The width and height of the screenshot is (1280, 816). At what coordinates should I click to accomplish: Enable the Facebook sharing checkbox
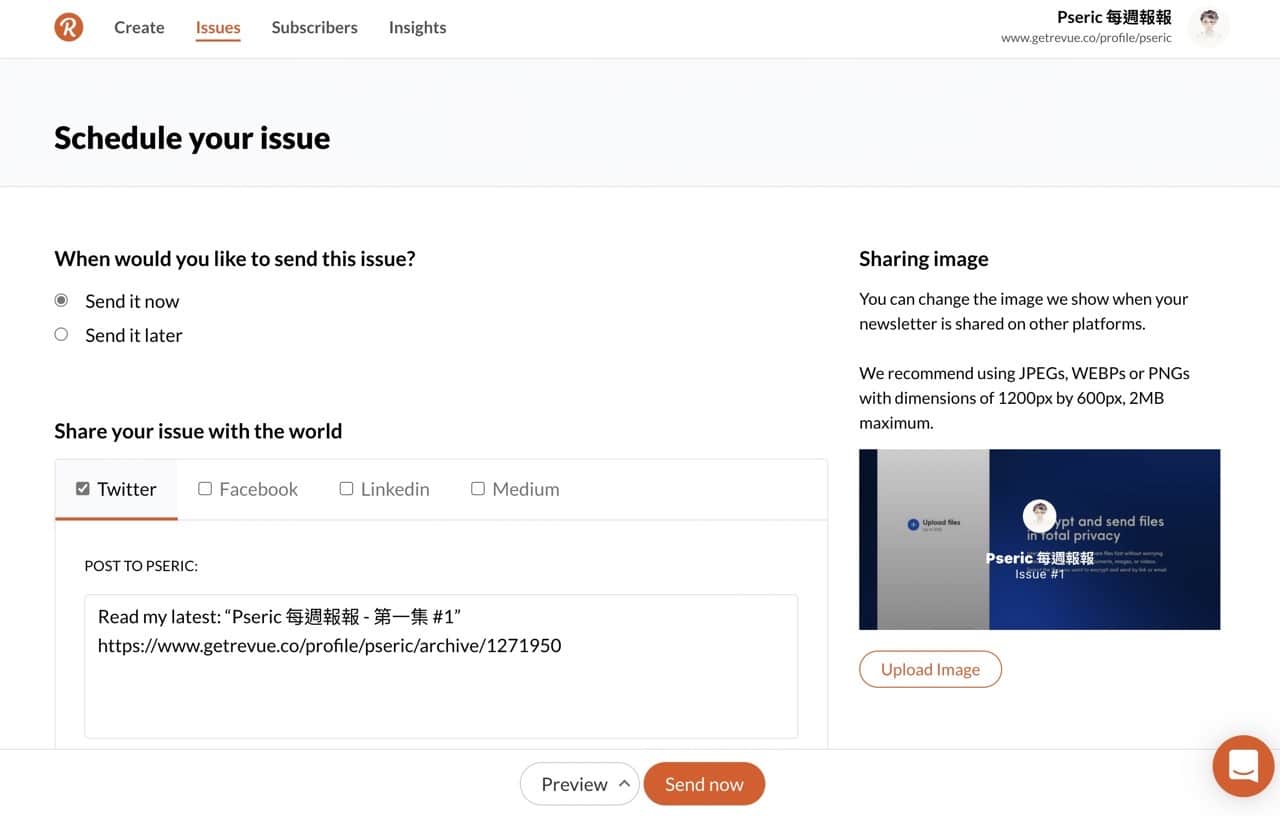click(205, 489)
